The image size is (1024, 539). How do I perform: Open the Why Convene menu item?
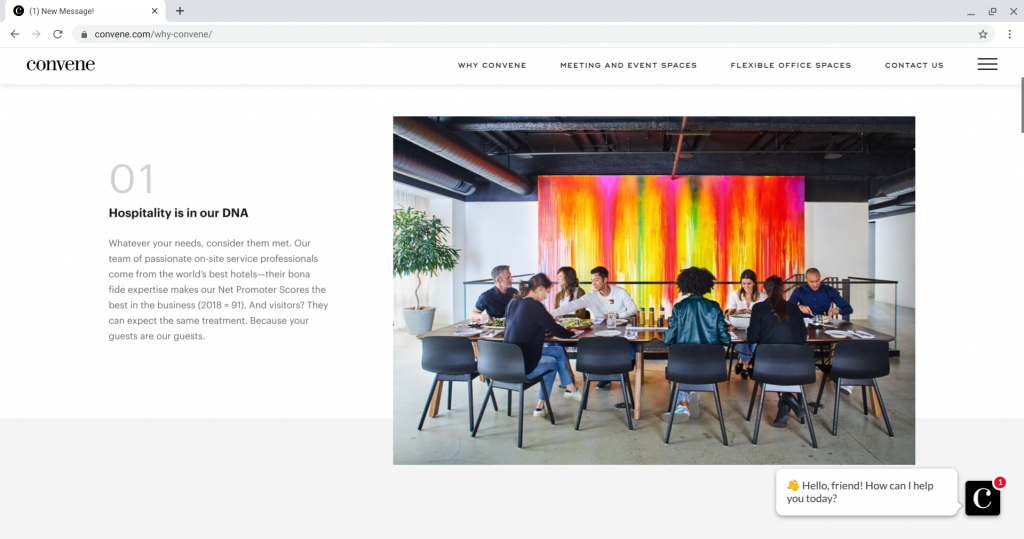click(x=492, y=65)
